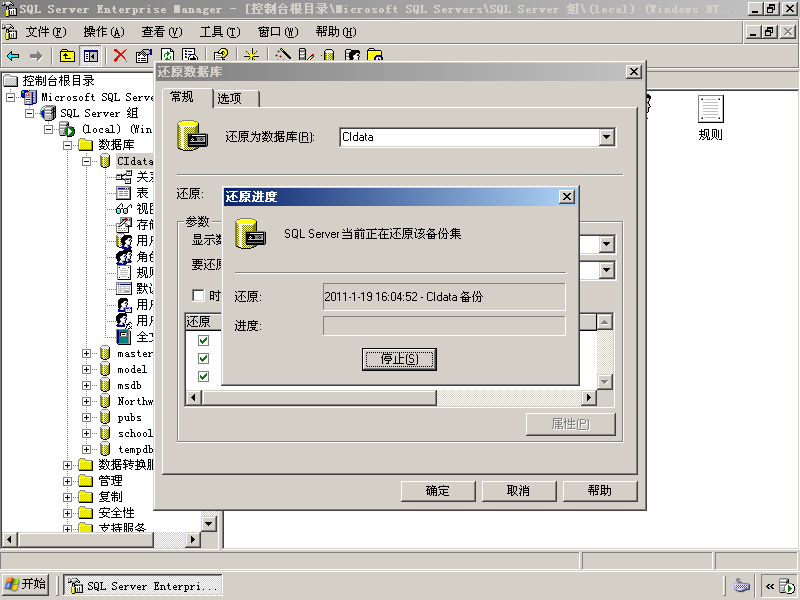Click the Export list toolbar icon

point(190,55)
